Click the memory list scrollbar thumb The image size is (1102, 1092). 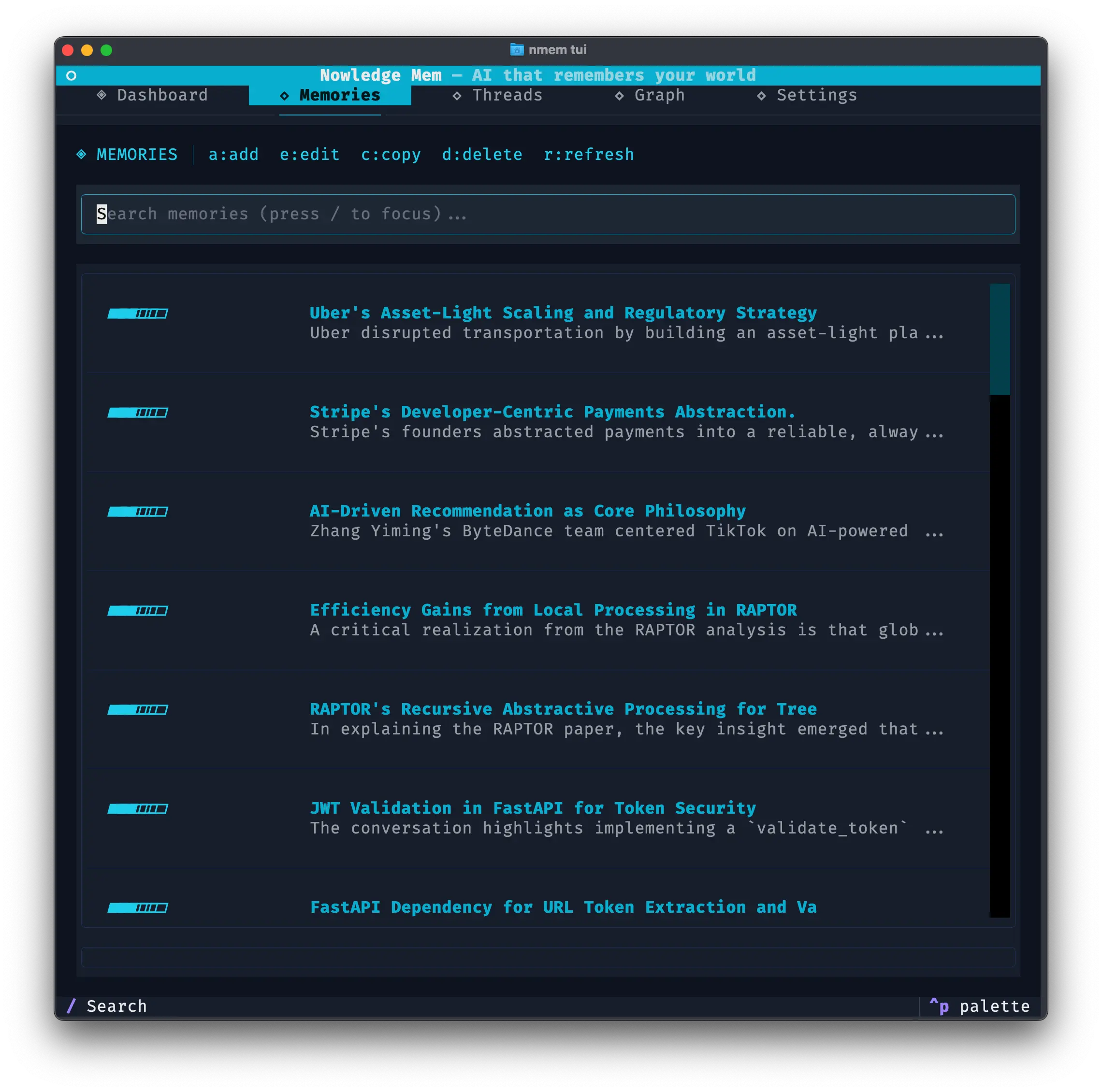[1000, 339]
